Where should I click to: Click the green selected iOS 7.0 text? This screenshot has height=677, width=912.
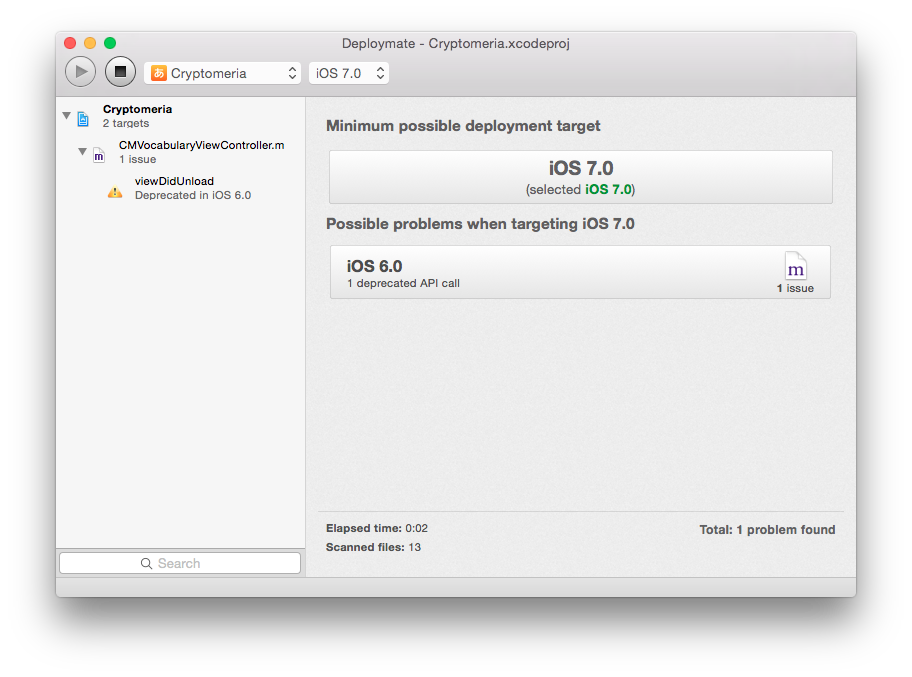coord(608,190)
